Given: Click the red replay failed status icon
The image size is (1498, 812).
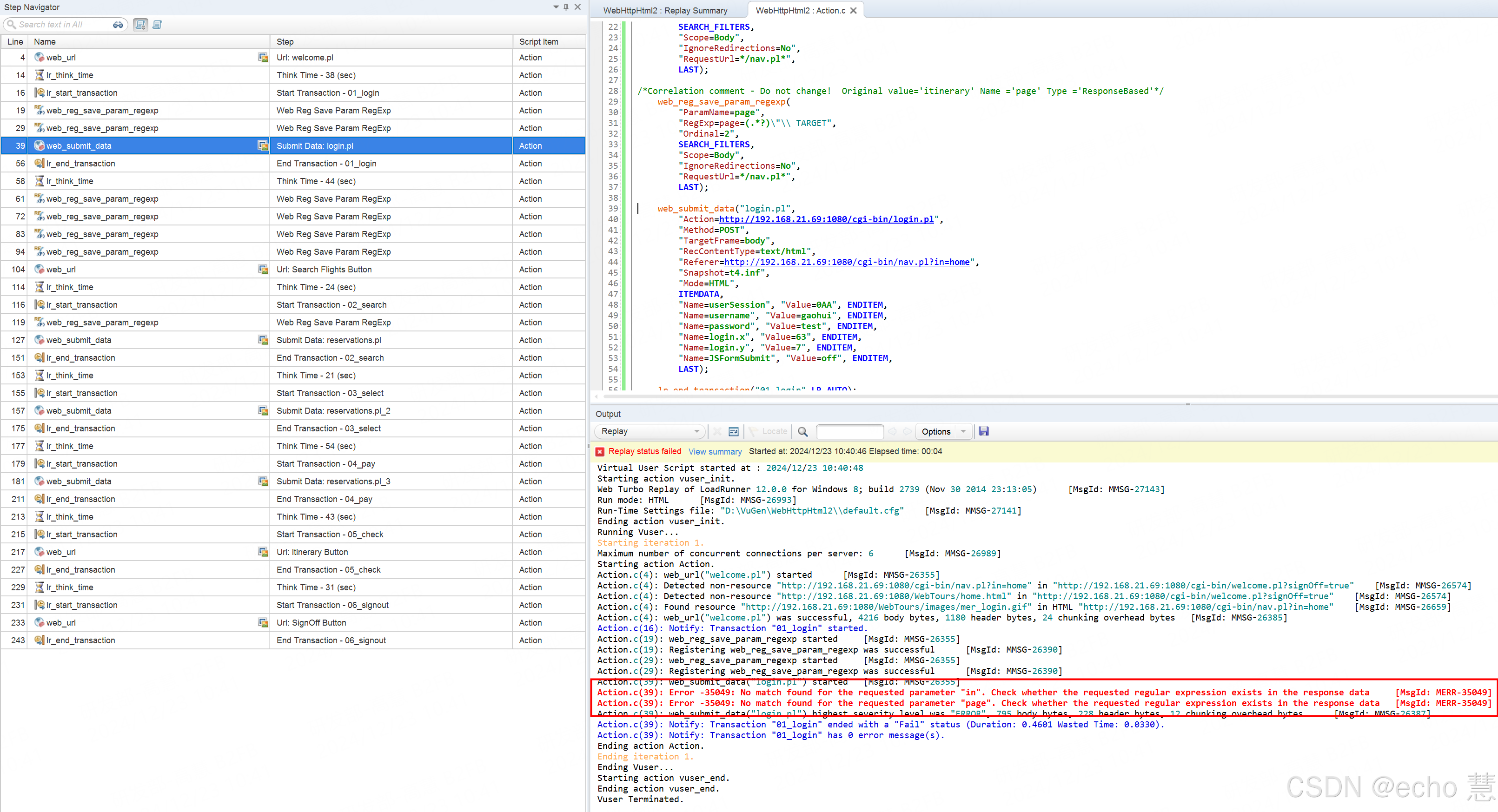Looking at the screenshot, I should tap(600, 452).
